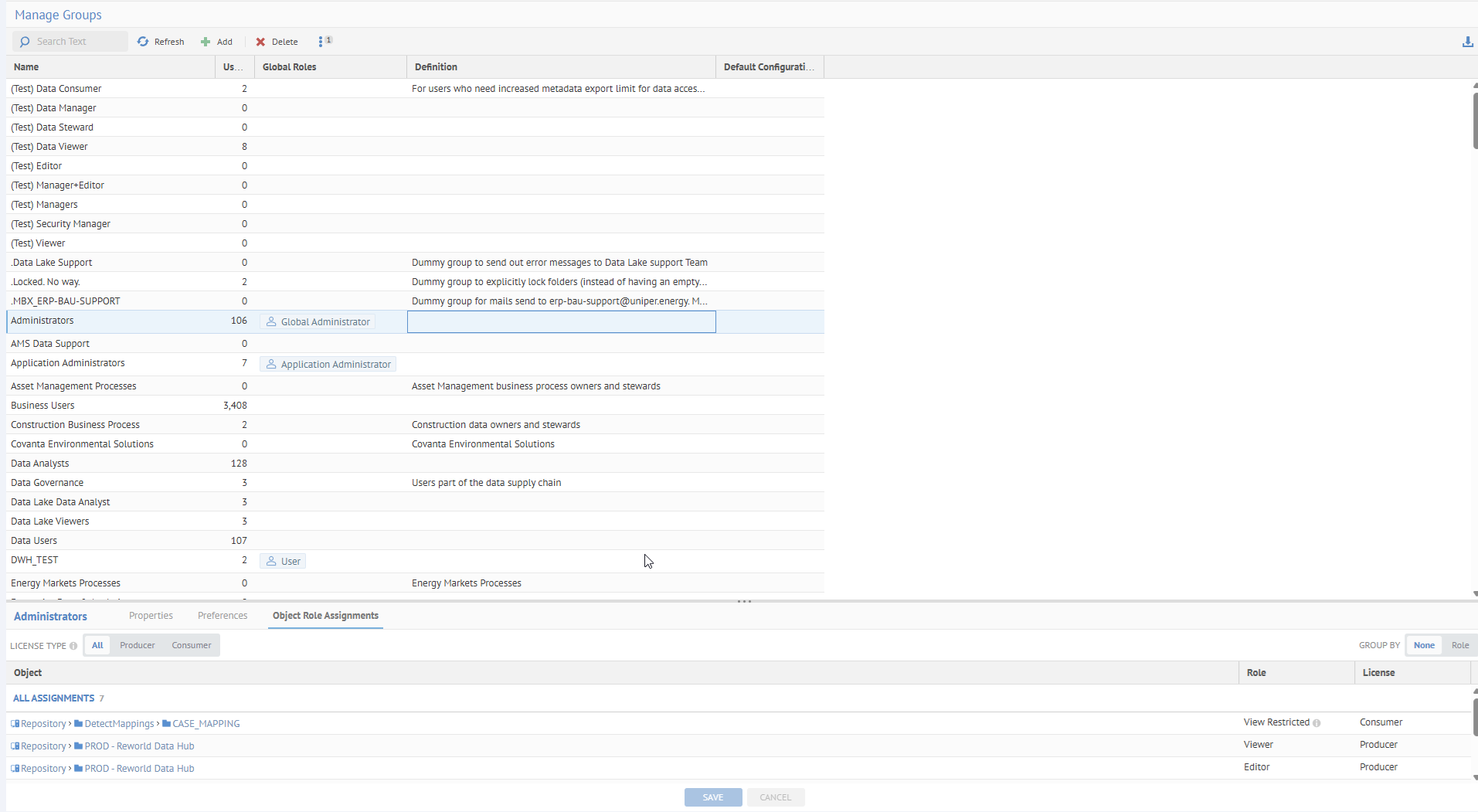
Task: Filter license type to Producer
Action: click(137, 645)
